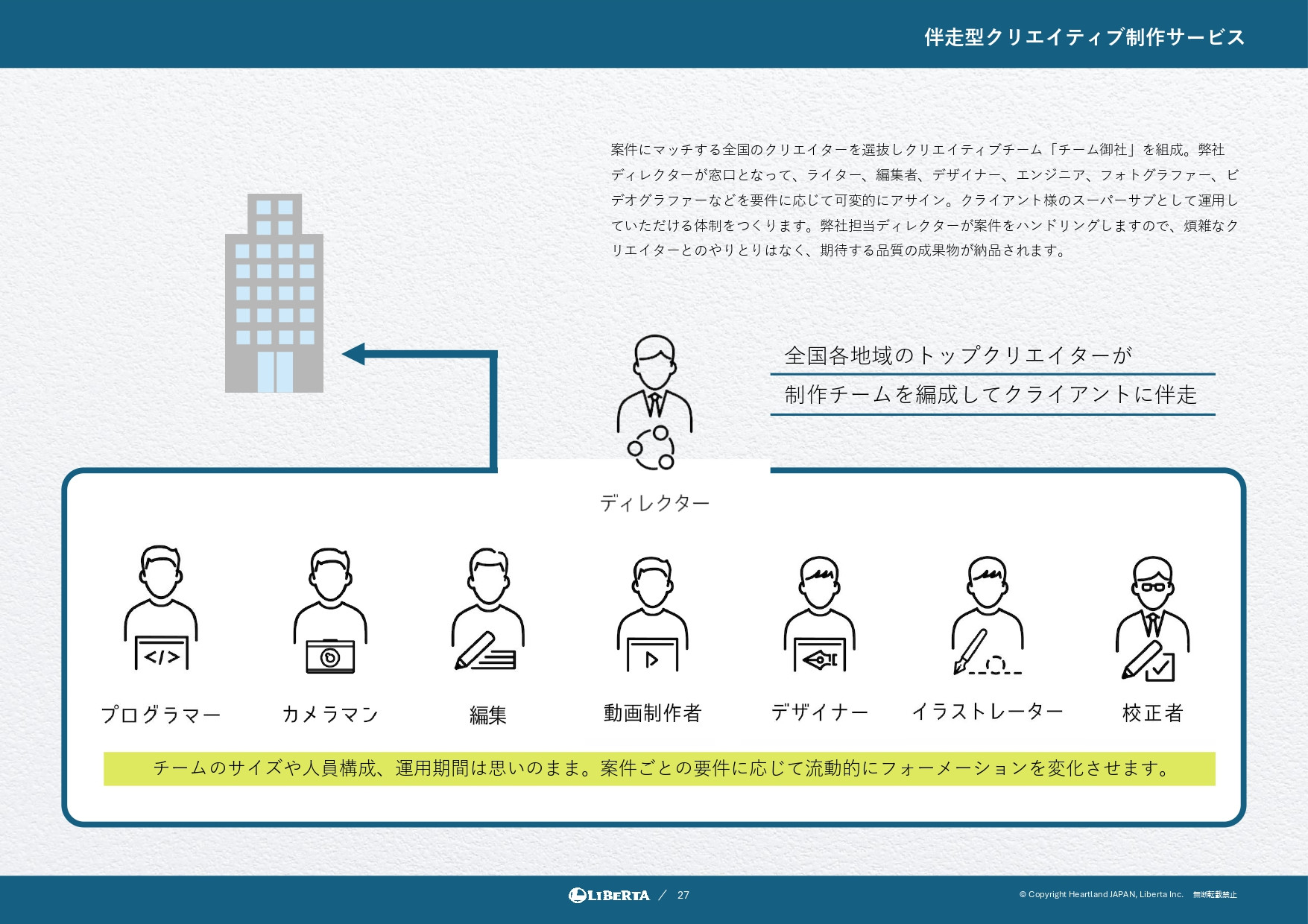Viewport: 1308px width, 924px height.
Task: Click the プログラマー label text
Action: coord(159,713)
